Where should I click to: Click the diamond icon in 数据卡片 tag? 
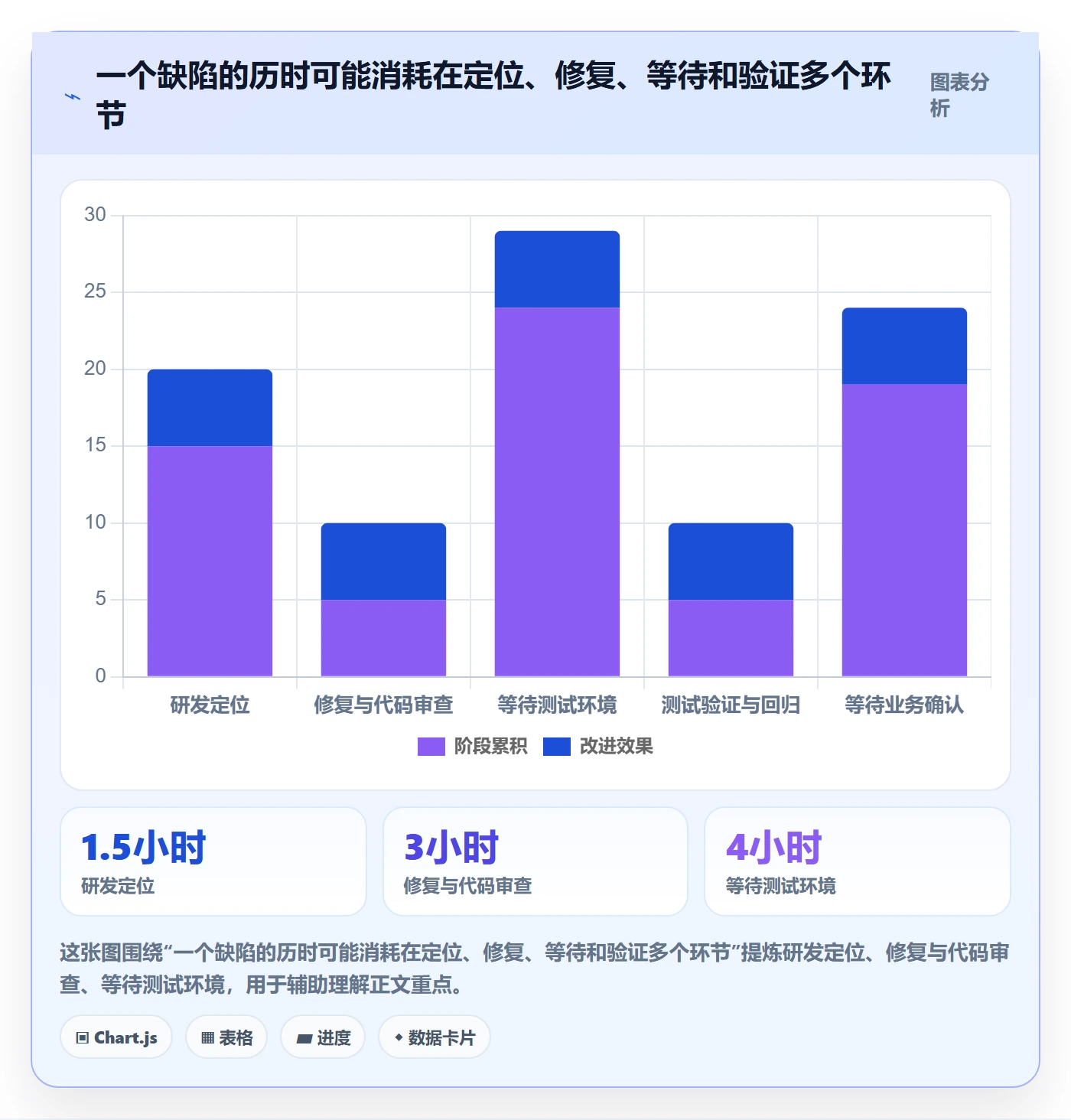click(399, 1037)
